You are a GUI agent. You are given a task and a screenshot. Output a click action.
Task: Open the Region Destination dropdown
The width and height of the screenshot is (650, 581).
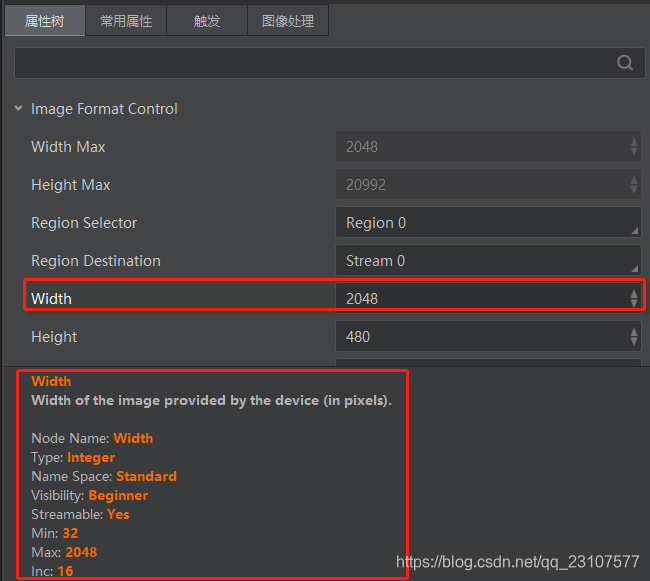pos(488,261)
